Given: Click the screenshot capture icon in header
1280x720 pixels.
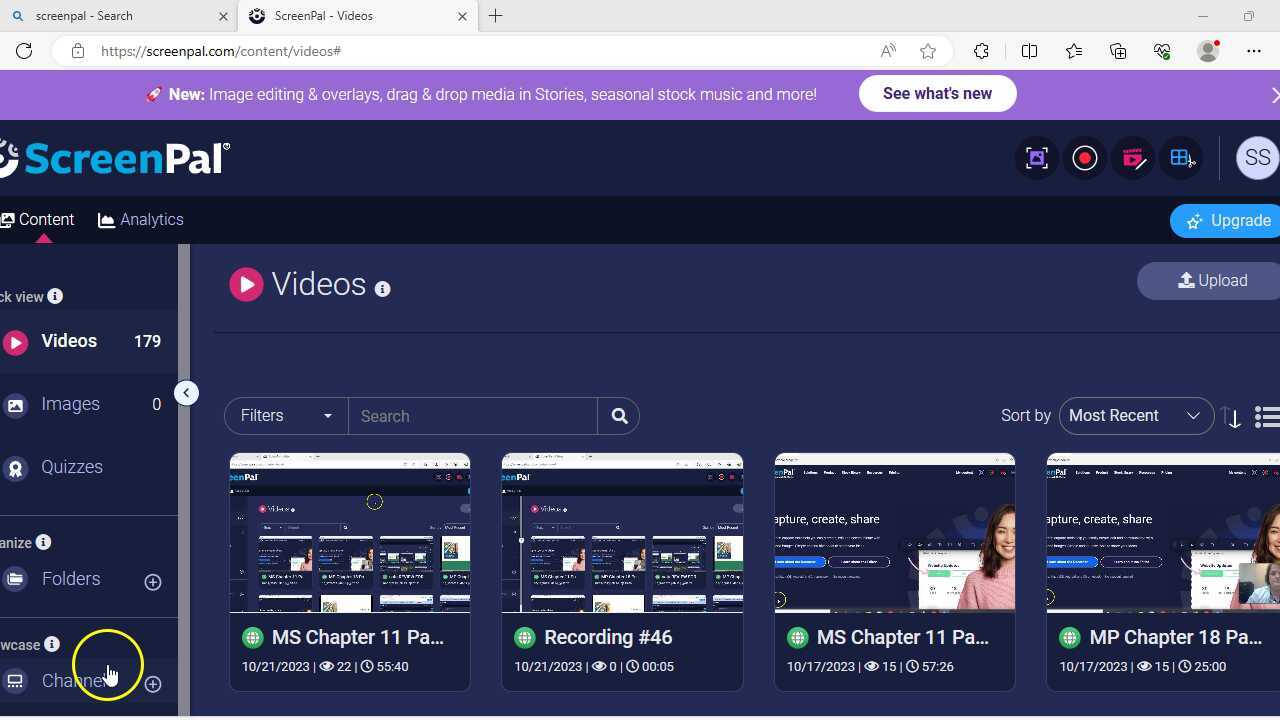Looking at the screenshot, I should tap(1037, 158).
